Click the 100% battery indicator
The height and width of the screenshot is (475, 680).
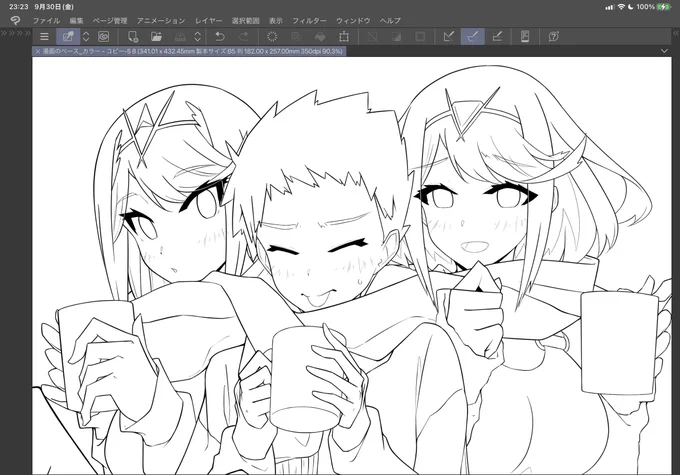pyautogui.click(x=654, y=7)
